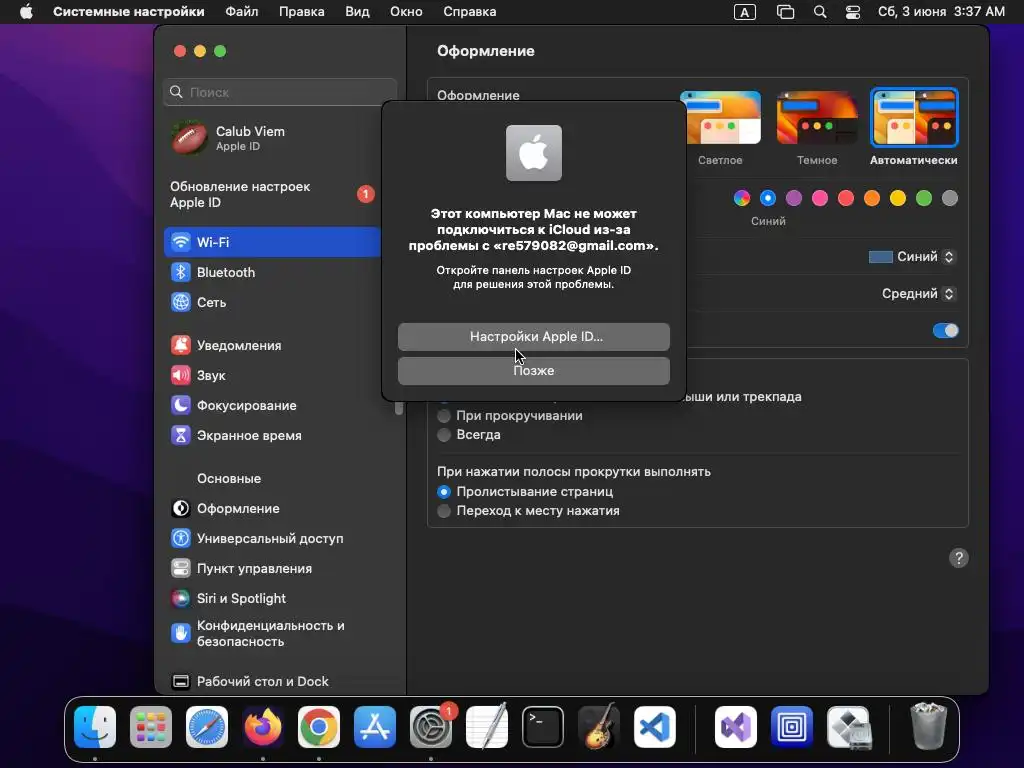
Task: Open the Вид menu
Action: [x=357, y=12]
